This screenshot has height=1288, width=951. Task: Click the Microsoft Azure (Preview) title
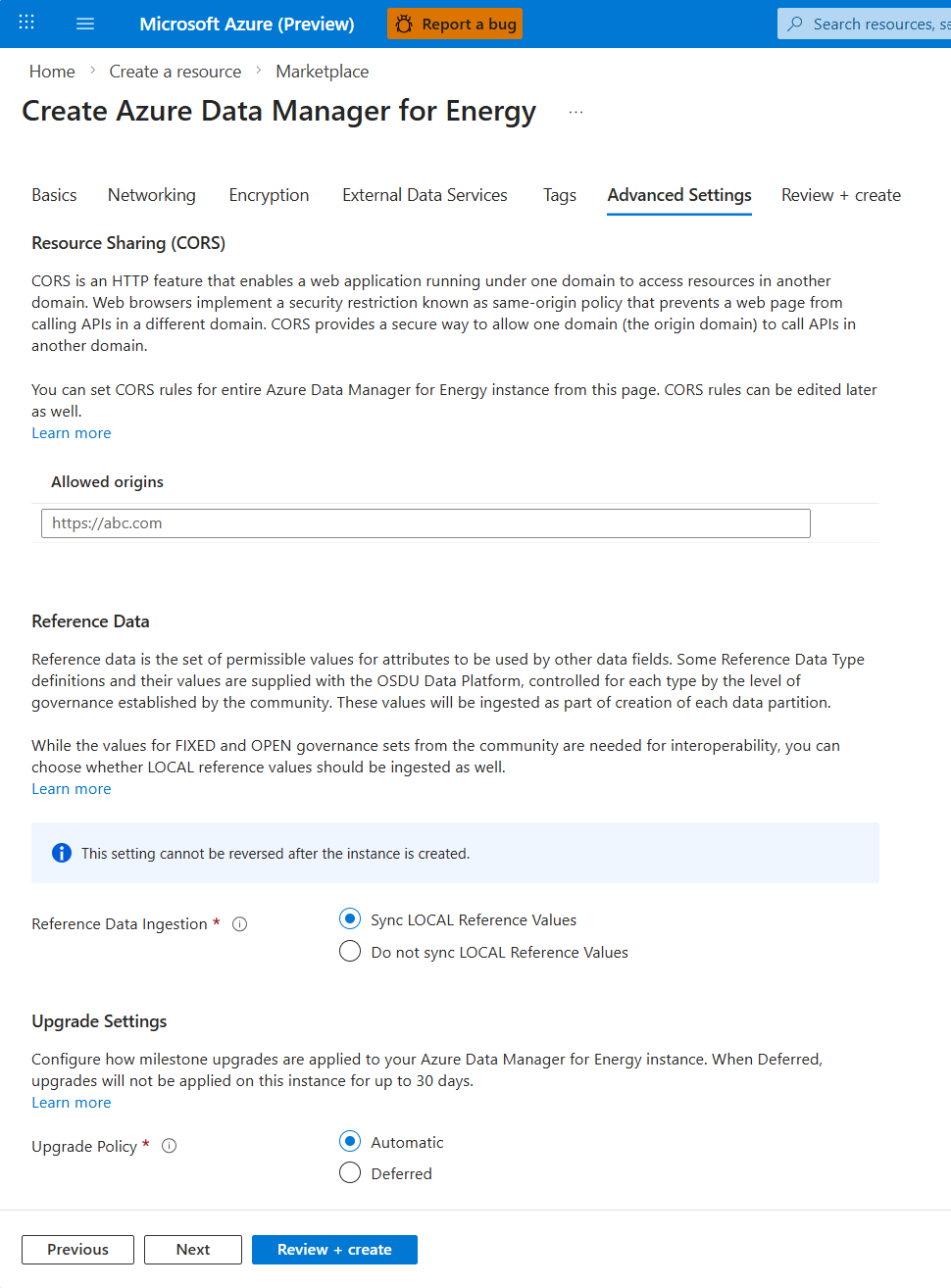pos(247,24)
